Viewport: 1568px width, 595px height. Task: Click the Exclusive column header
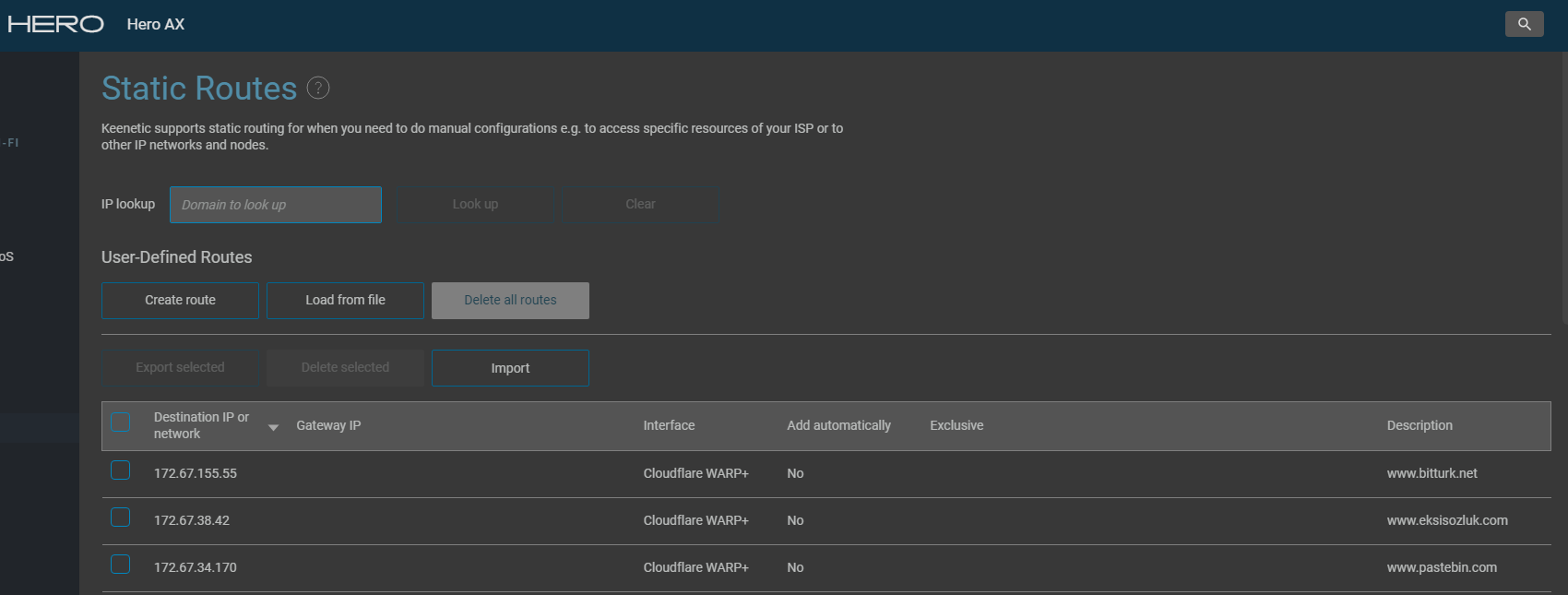(x=956, y=425)
